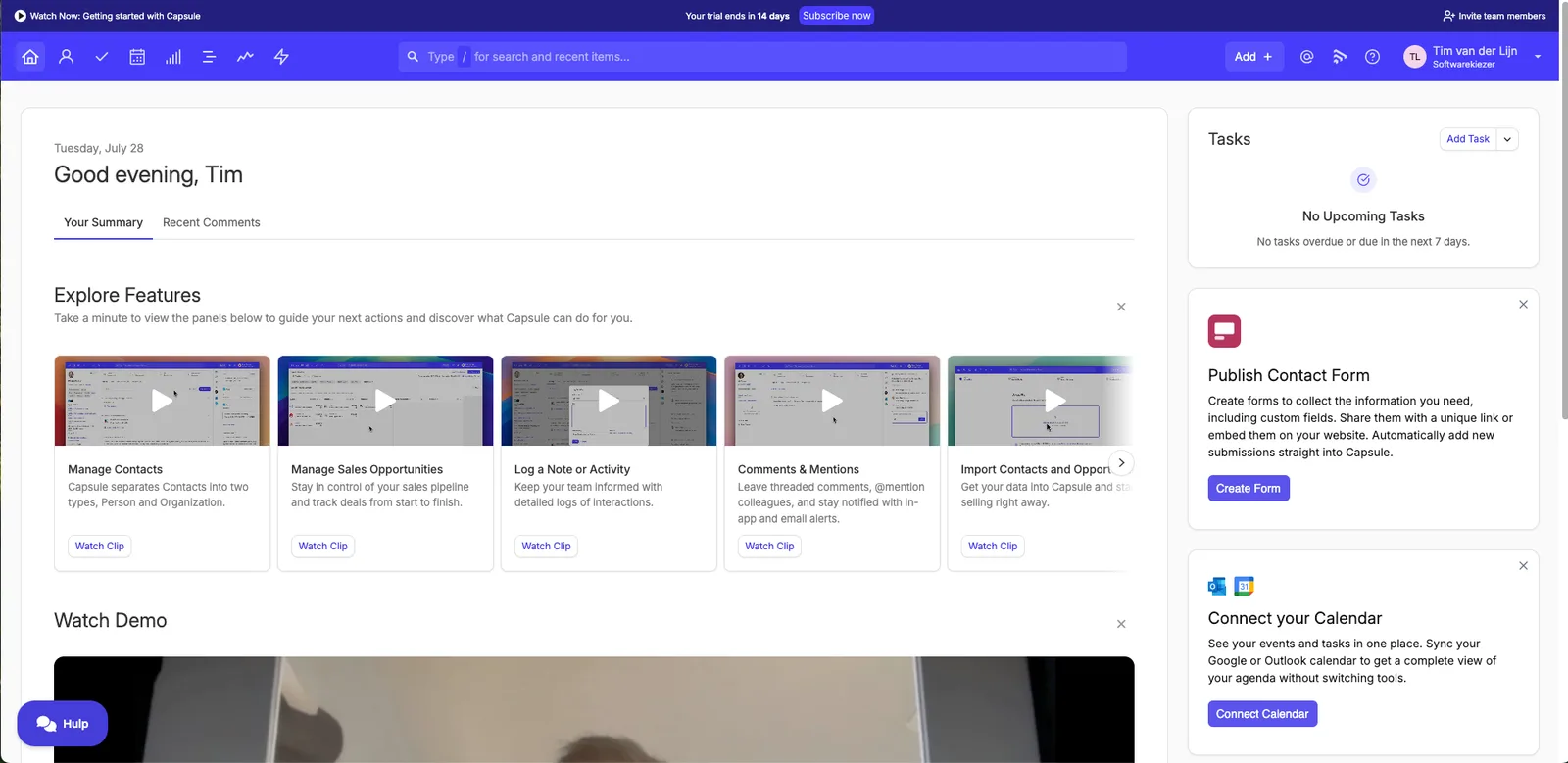Click the Outlook calendar icon
Image resolution: width=1568 pixels, height=763 pixels.
(x=1217, y=587)
